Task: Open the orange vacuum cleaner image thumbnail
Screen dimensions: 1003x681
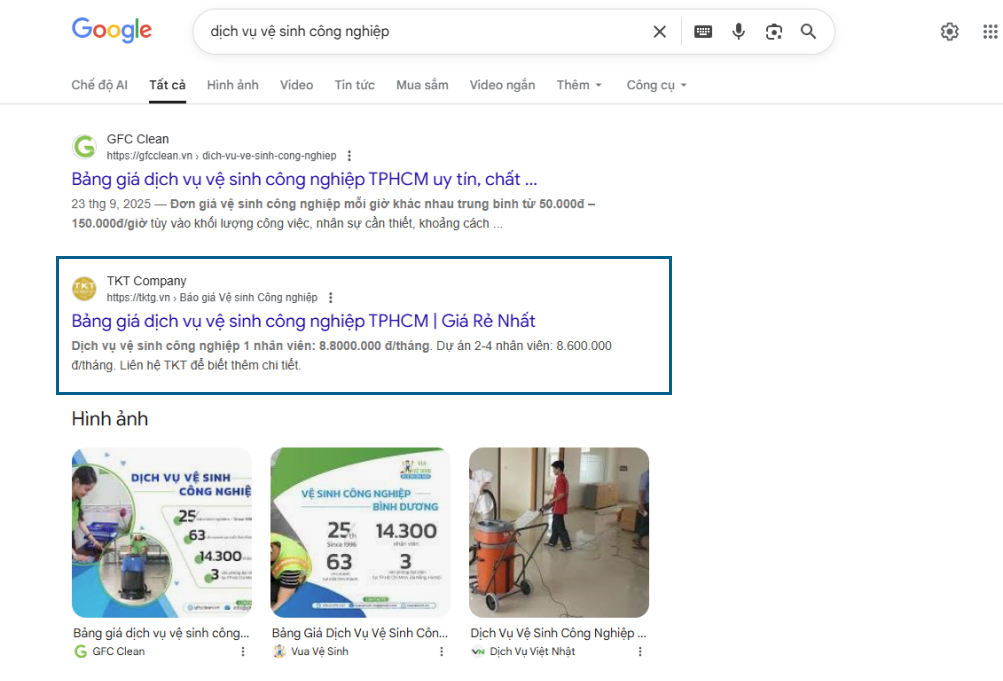Action: click(558, 532)
